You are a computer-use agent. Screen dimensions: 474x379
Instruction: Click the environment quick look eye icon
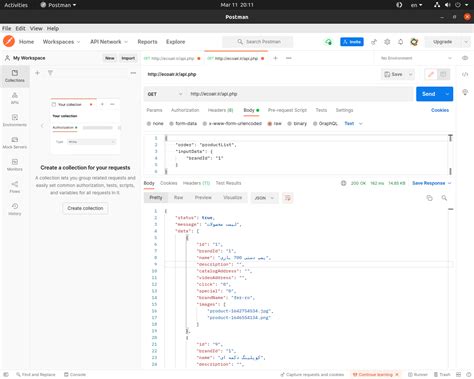click(465, 58)
